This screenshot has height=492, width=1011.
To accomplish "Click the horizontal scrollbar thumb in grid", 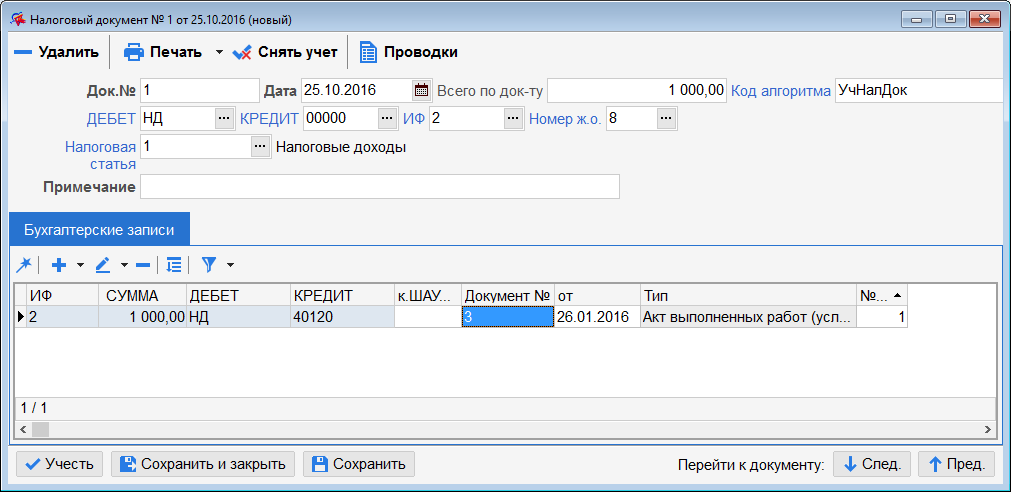I will point(41,429).
